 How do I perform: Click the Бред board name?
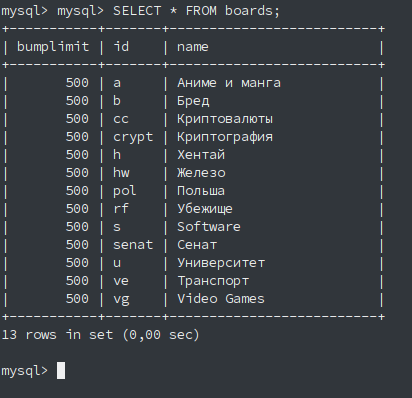(x=193, y=101)
